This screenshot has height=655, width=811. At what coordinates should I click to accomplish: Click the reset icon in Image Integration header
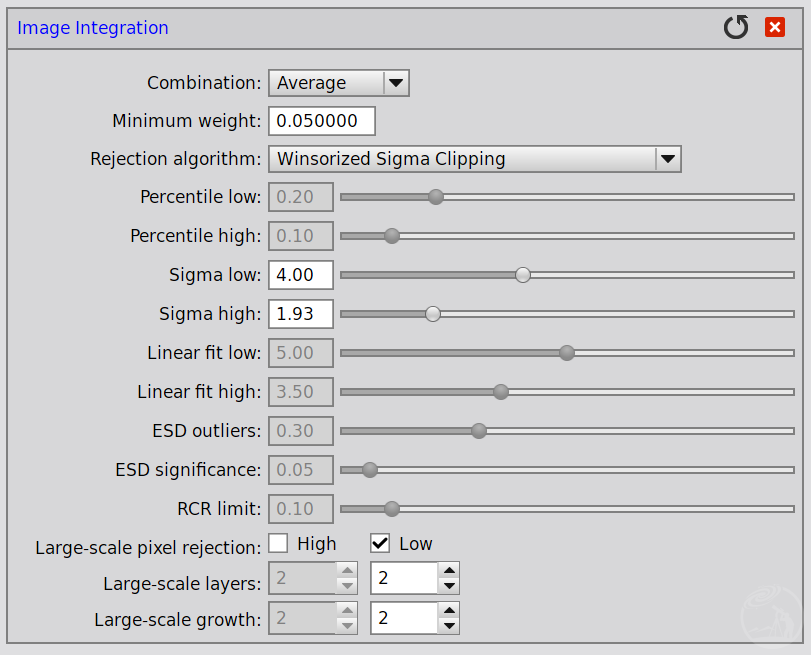tap(736, 28)
